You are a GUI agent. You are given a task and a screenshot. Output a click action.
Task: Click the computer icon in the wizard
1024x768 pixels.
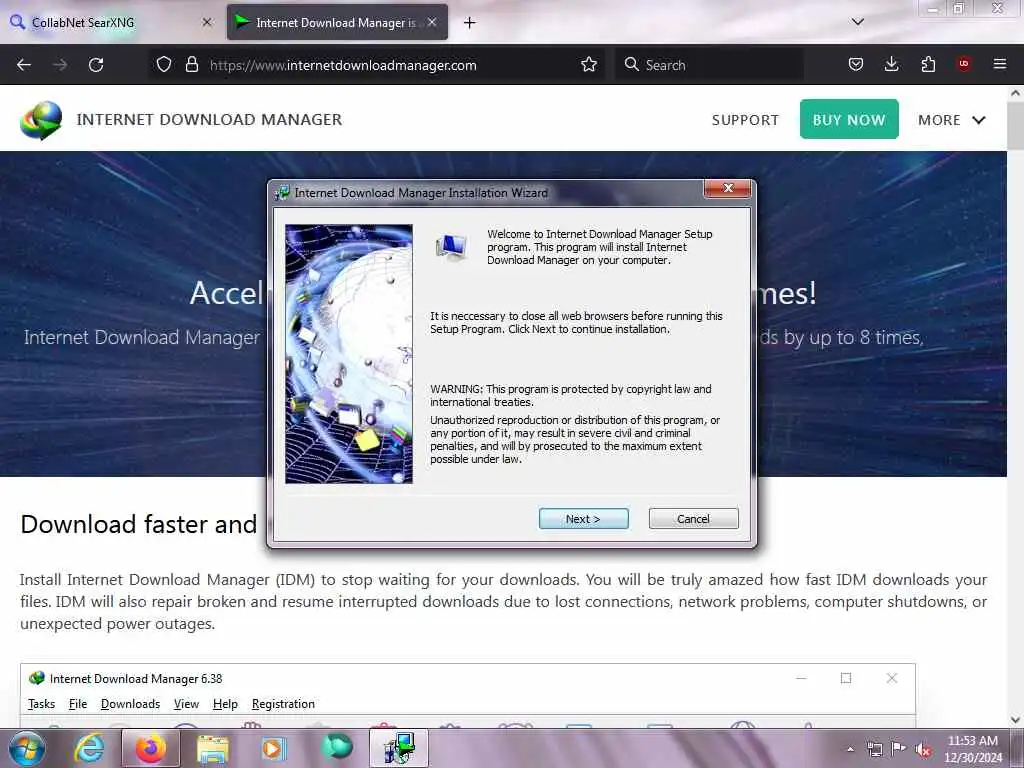[x=451, y=248]
